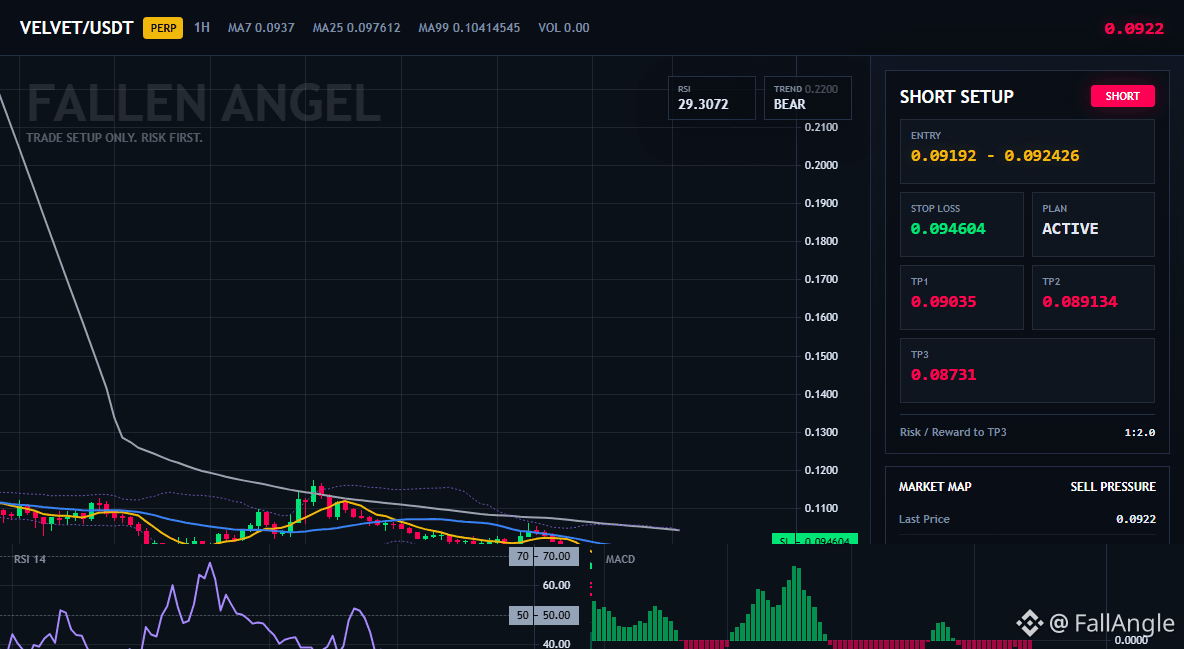The width and height of the screenshot is (1184, 649).
Task: Click the red 0.0922 price in header
Action: 1133,29
